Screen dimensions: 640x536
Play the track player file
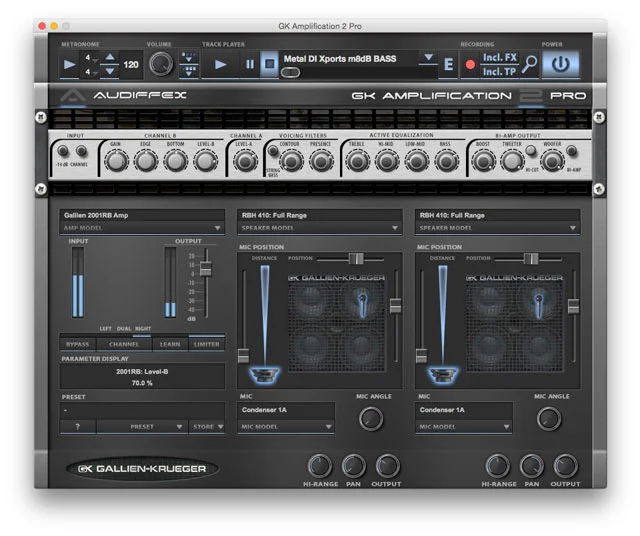(x=220, y=64)
